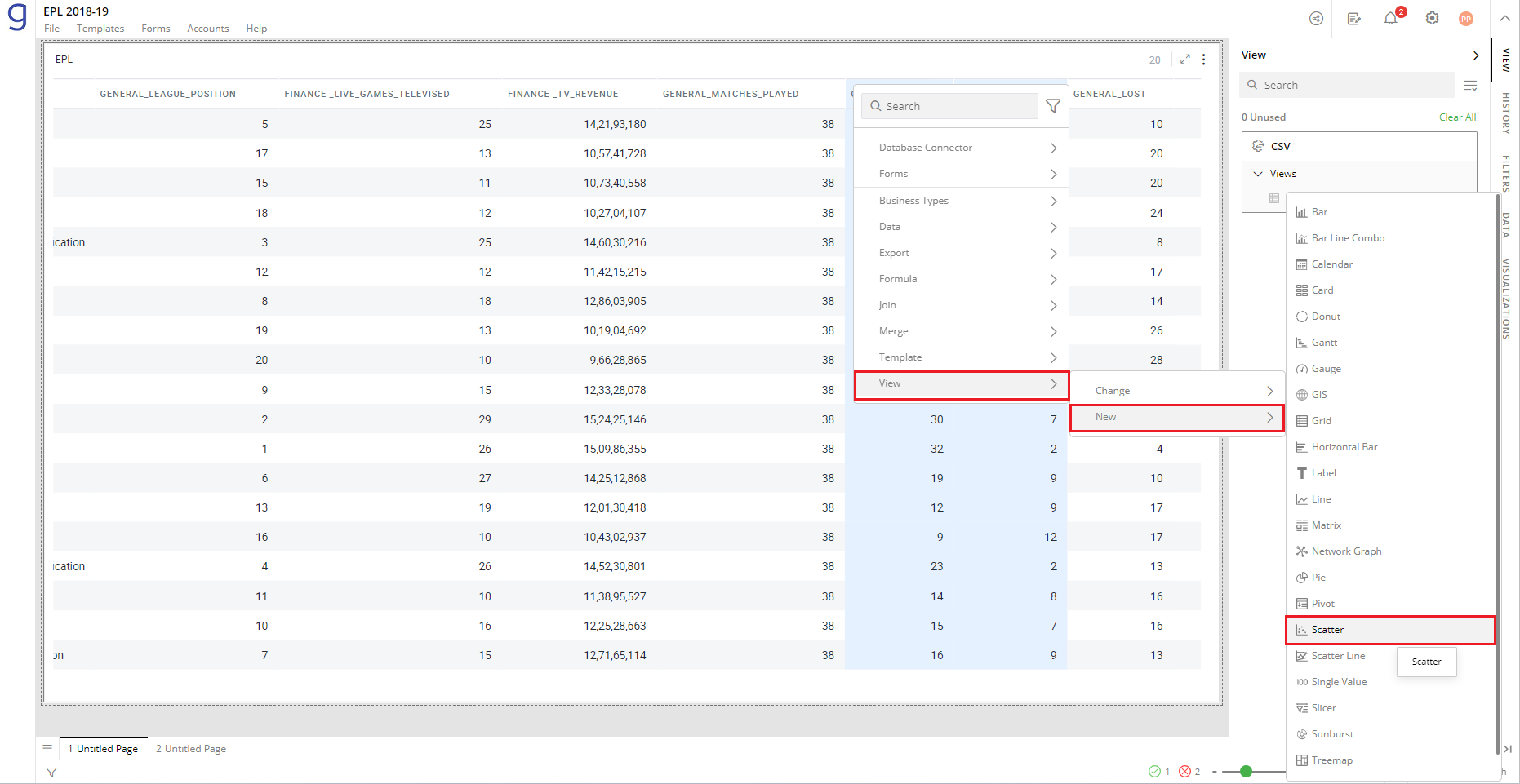Open the New submenu under View
Screen dimensions: 1520x784
(x=1177, y=417)
